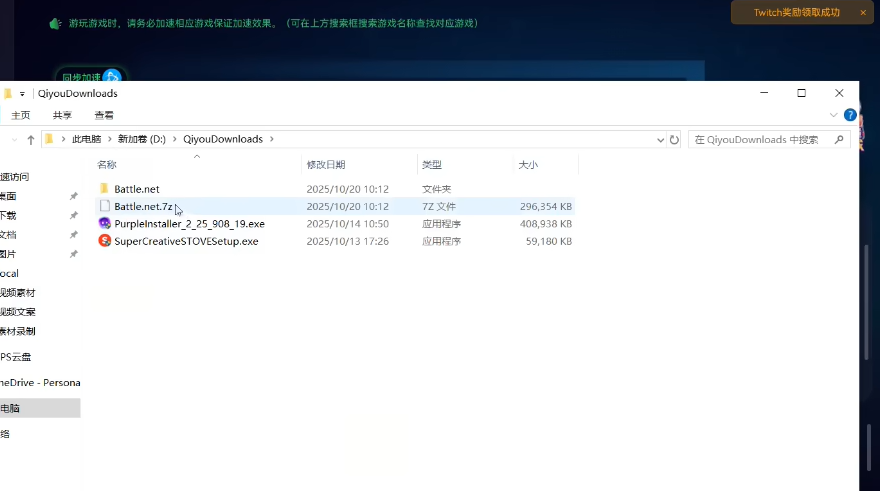Refresh the QiyouDownloads folder view
880x491 pixels.
tap(674, 140)
